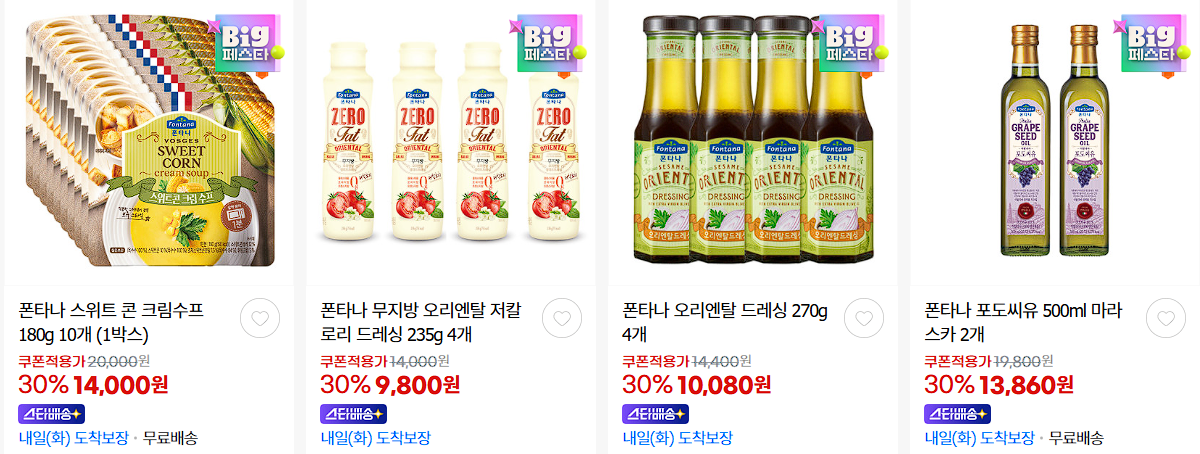
Task: Open oriental dressing four bottles image
Action: click(x=753, y=141)
